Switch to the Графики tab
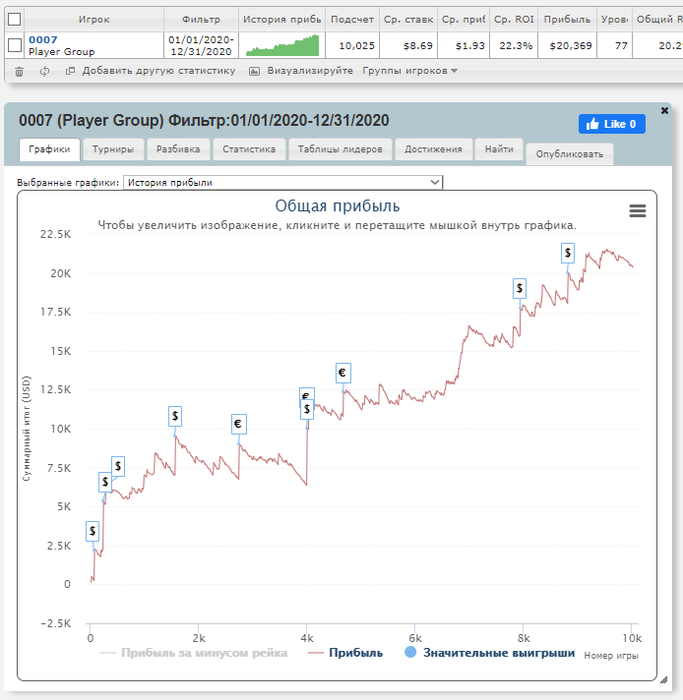This screenshot has height=700, width=683. tap(50, 149)
